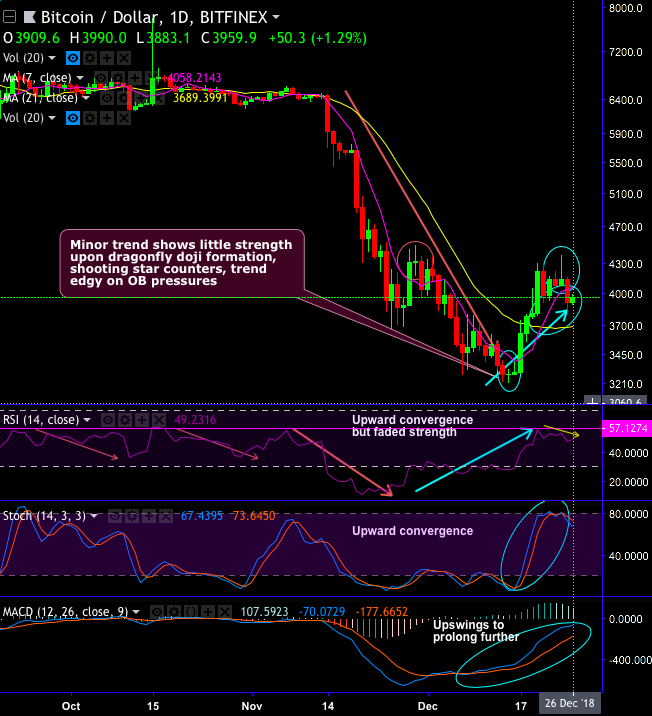The width and height of the screenshot is (652, 716).
Task: Toggle eye icon of Vol (20) below MA (21, close)
Action: [73, 118]
